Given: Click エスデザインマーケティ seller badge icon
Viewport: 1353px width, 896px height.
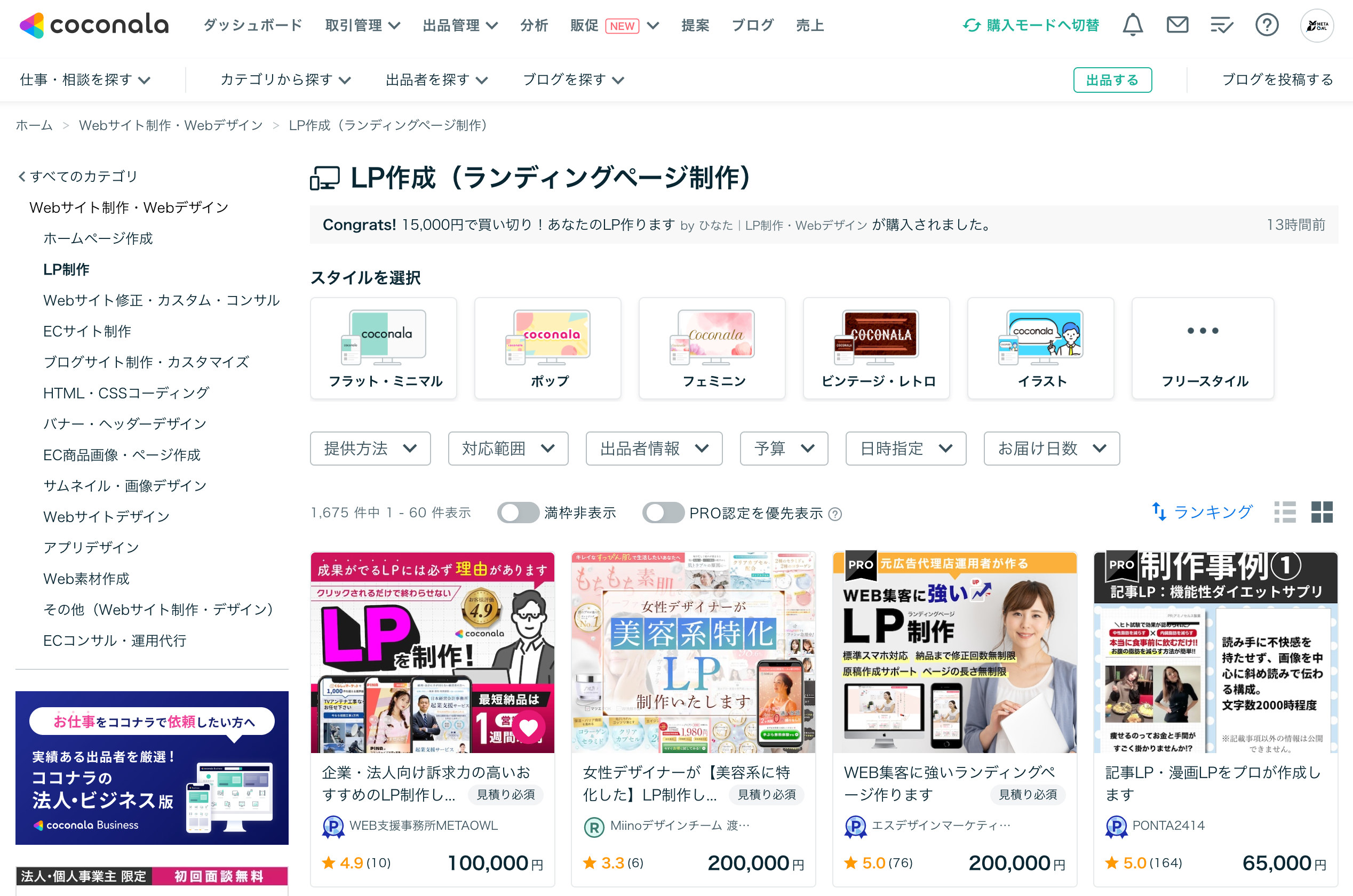Looking at the screenshot, I should coord(855,826).
